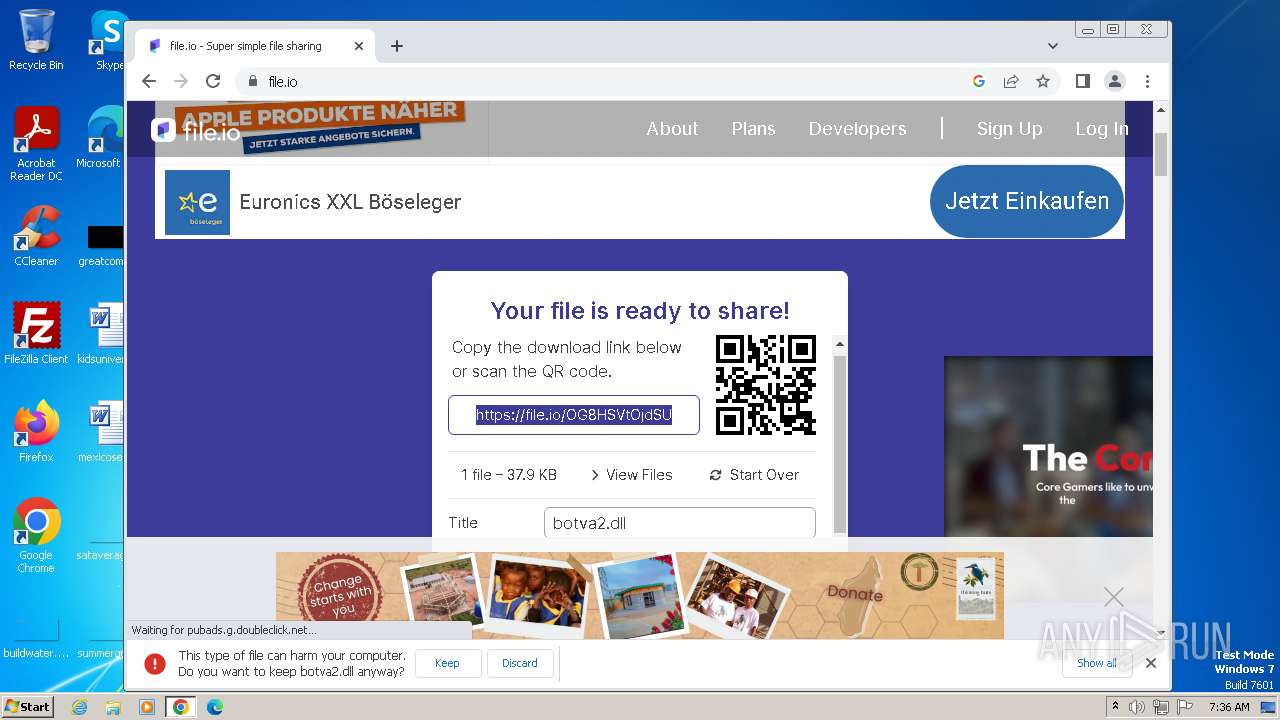Image resolution: width=1280 pixels, height=720 pixels.
Task: Click Chrome taskbar icon
Action: click(181, 707)
